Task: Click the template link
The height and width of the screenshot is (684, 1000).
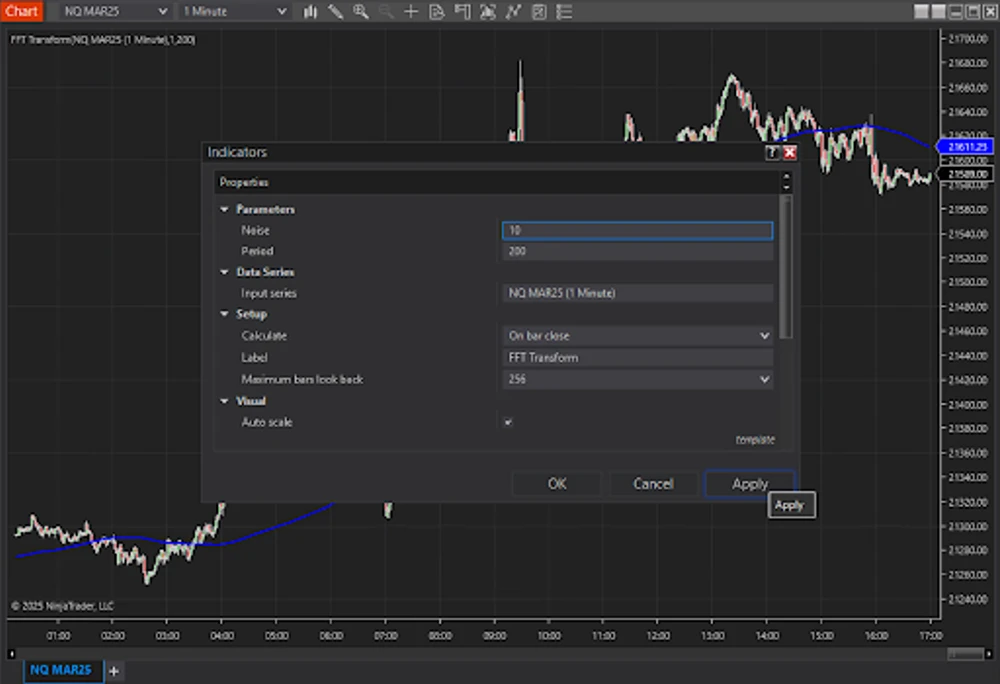Action: [x=755, y=440]
